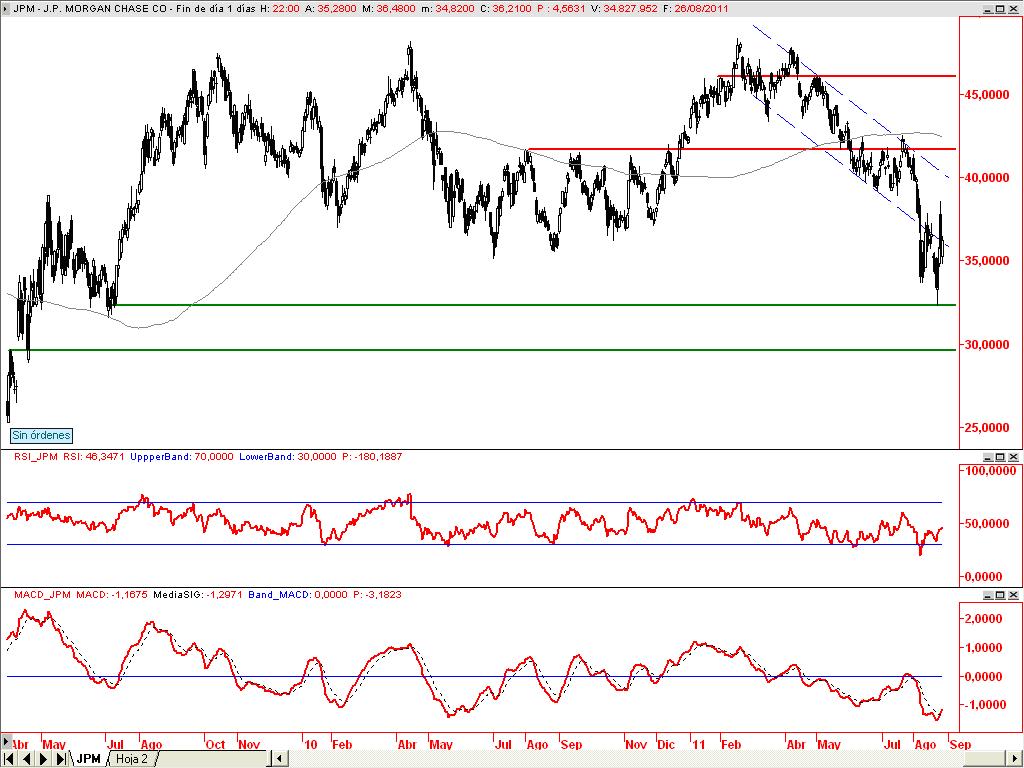Viewport: 1024px width, 768px height.
Task: Click the 'UppperBand: 70,0000' label
Action: [182, 456]
